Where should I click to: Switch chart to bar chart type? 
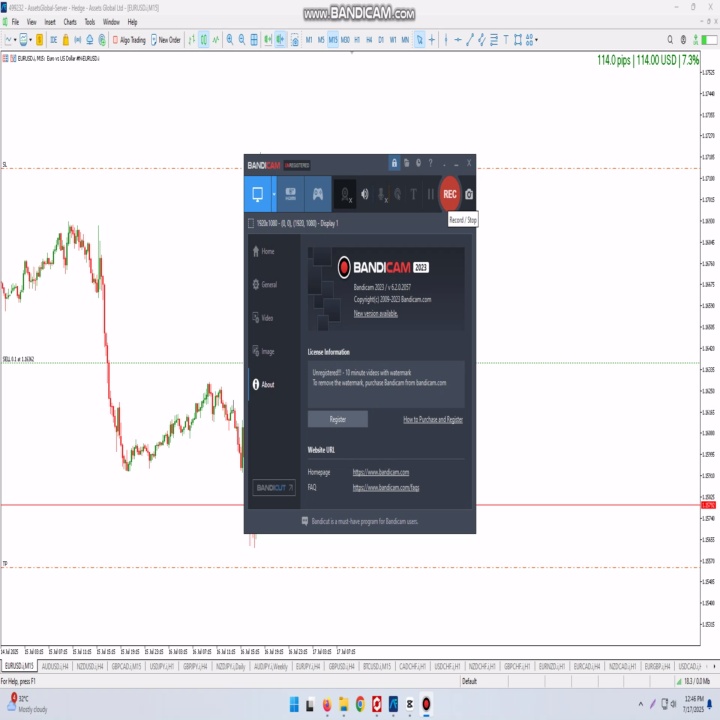pyautogui.click(x=191, y=40)
